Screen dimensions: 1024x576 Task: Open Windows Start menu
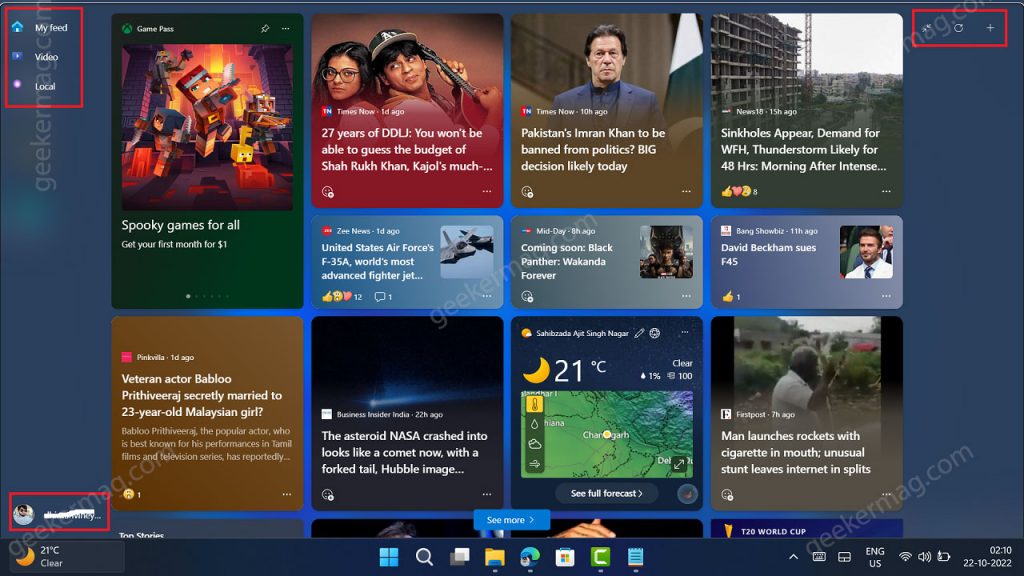coord(389,557)
